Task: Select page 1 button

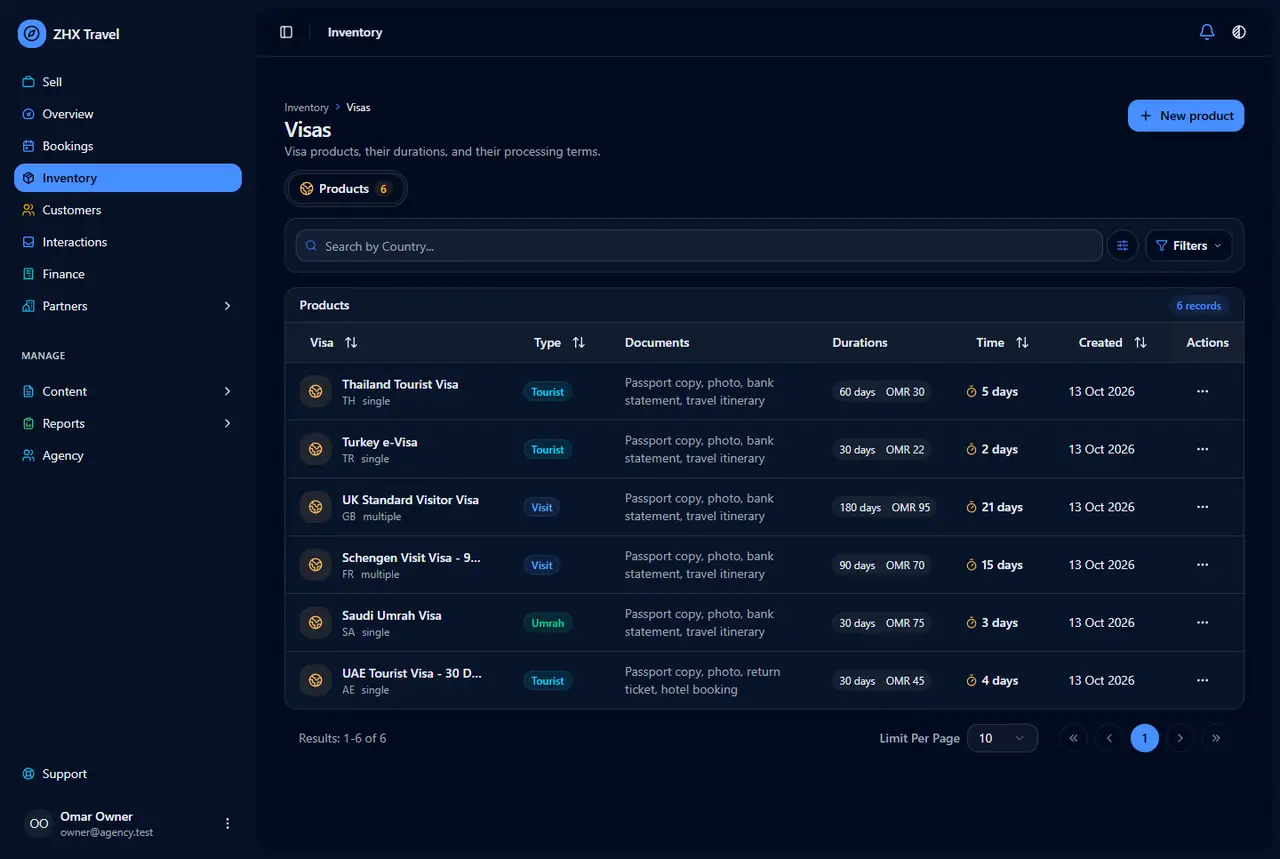Action: coord(1145,738)
